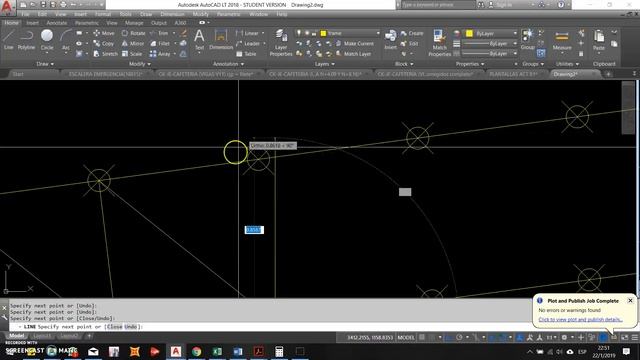This screenshot has width=640, height=360.
Task: Open the Parametric ribbon tab
Action: (87, 23)
